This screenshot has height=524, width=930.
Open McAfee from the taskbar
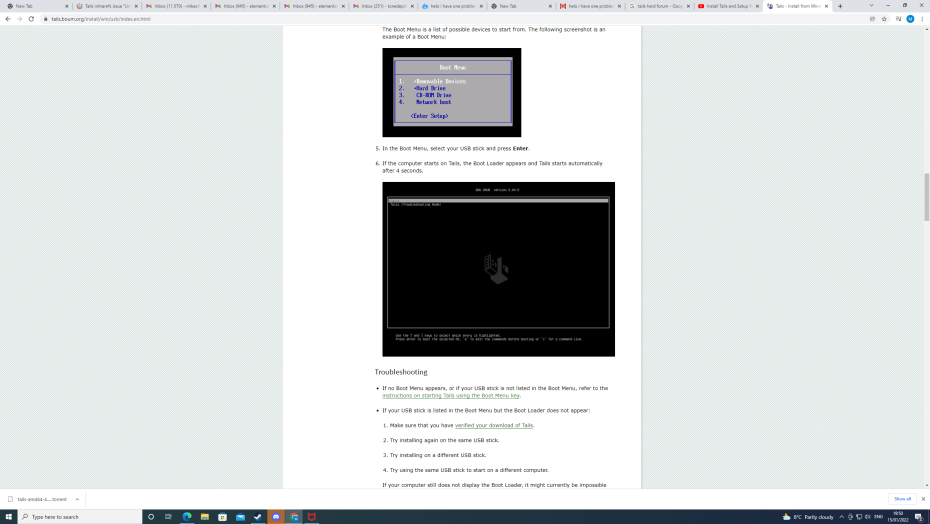tap(311, 517)
